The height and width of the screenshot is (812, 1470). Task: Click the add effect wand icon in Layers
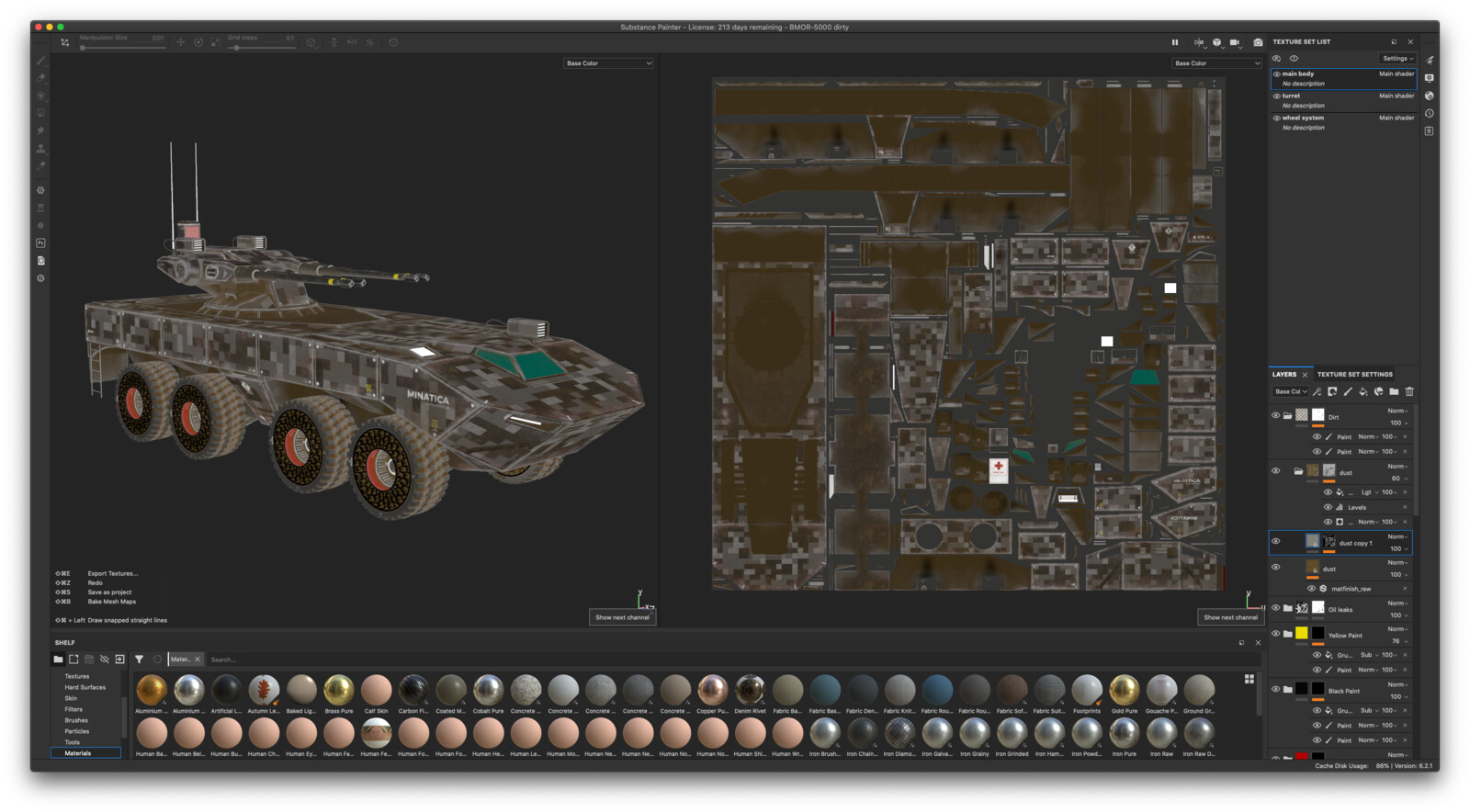point(1317,392)
